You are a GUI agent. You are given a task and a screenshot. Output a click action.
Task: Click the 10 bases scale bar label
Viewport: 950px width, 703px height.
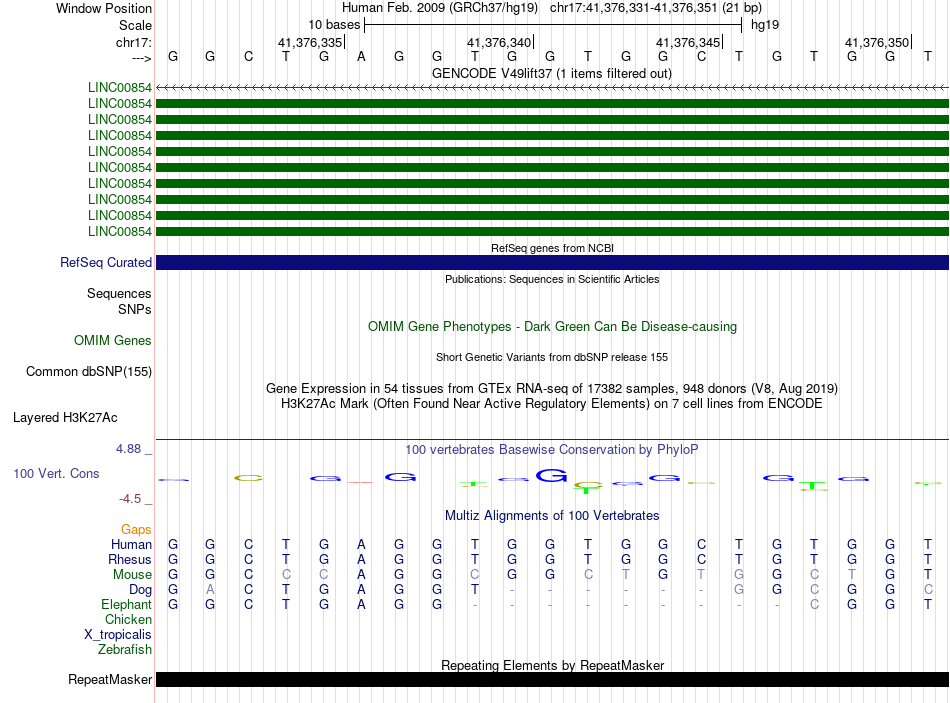[334, 25]
